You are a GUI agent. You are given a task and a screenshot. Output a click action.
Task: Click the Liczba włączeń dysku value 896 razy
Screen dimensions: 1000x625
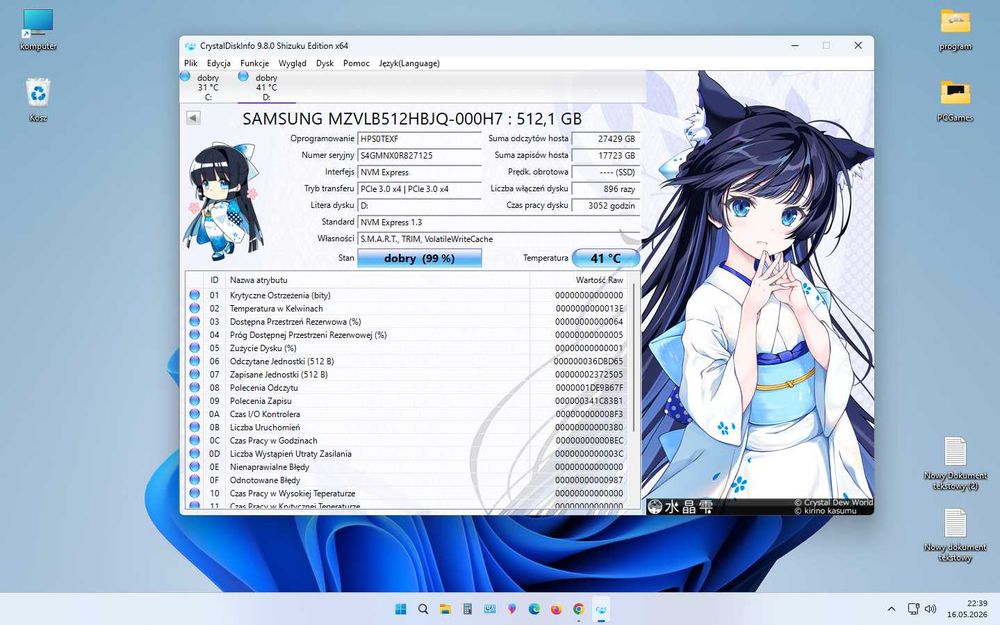coord(605,189)
